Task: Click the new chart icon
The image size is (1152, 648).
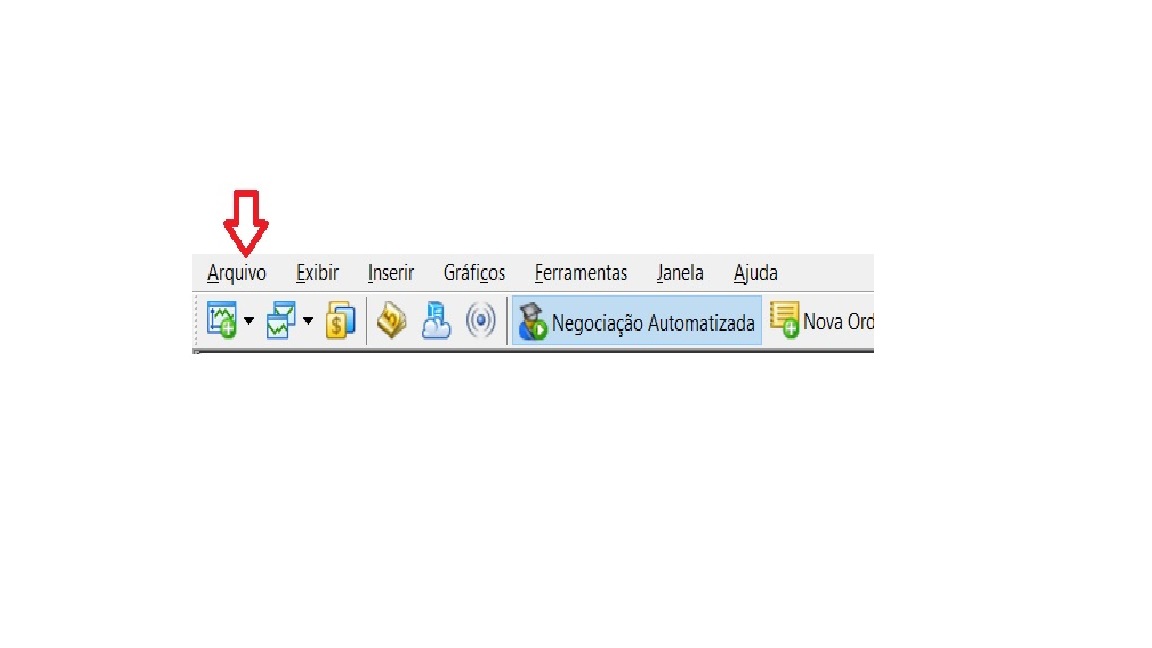Action: (x=222, y=320)
